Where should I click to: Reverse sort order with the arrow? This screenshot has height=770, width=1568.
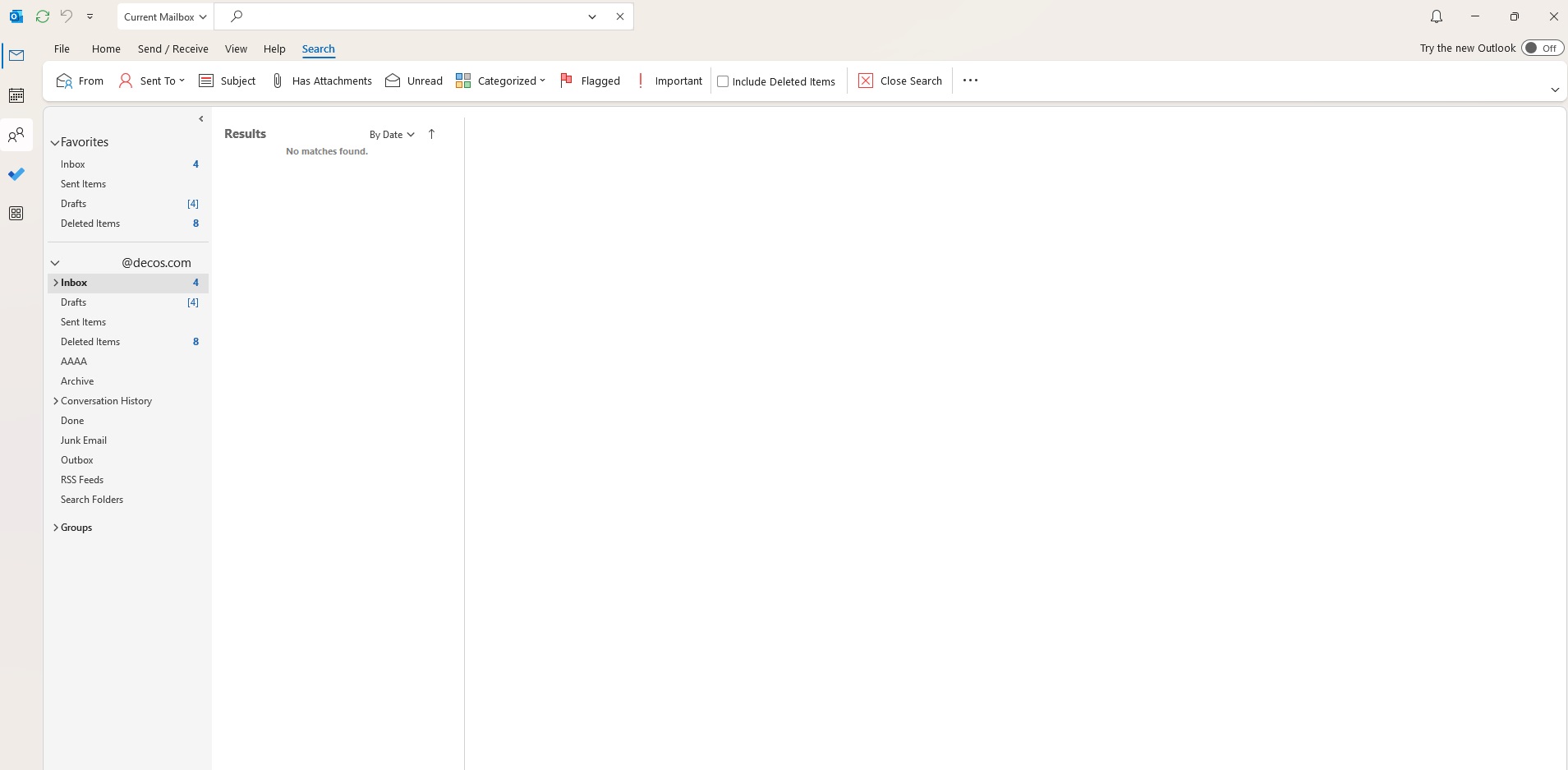click(x=431, y=134)
